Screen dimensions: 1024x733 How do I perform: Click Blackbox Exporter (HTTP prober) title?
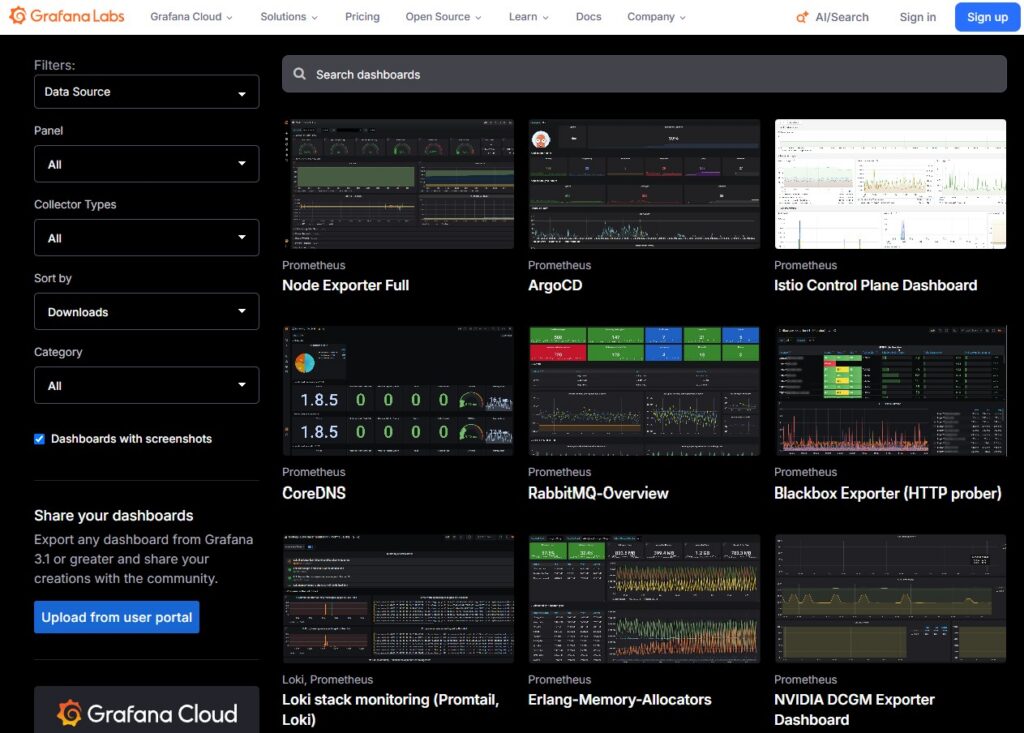888,493
